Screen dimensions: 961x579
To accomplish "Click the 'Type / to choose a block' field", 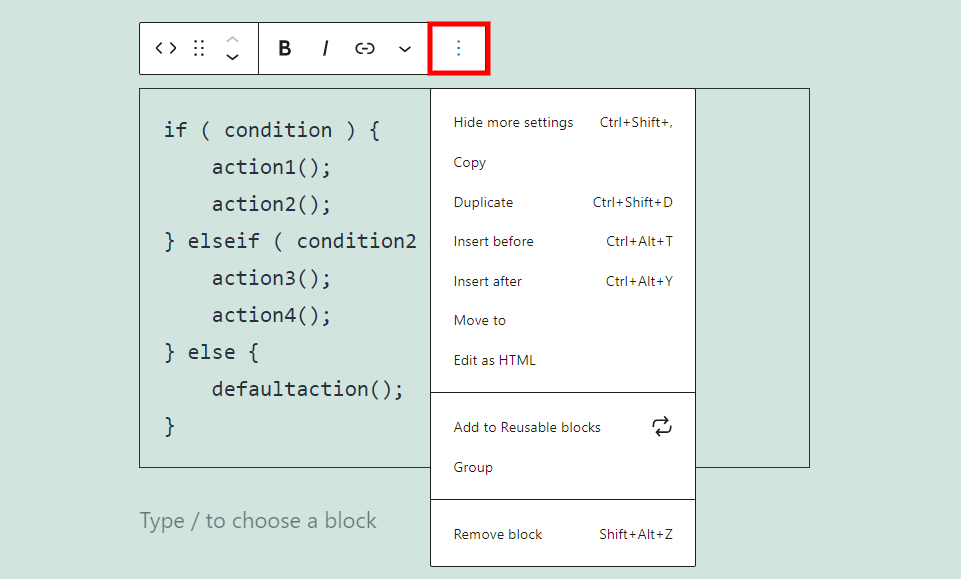I will tap(258, 520).
